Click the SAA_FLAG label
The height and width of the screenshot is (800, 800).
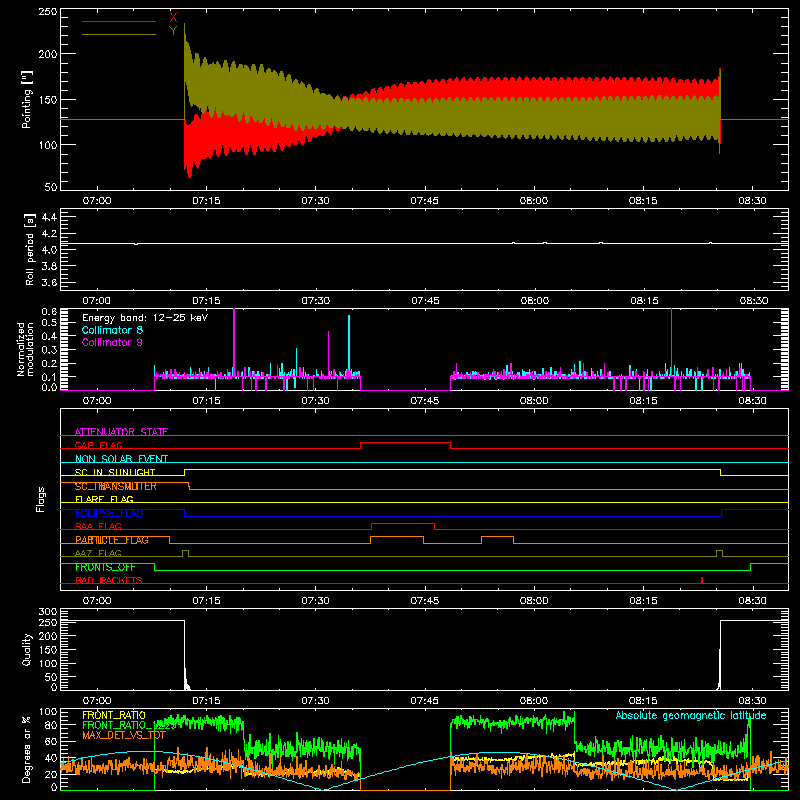point(98,526)
